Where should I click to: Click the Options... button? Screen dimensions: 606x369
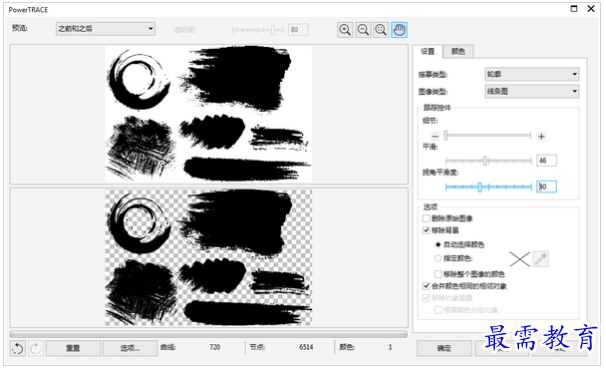[130, 348]
